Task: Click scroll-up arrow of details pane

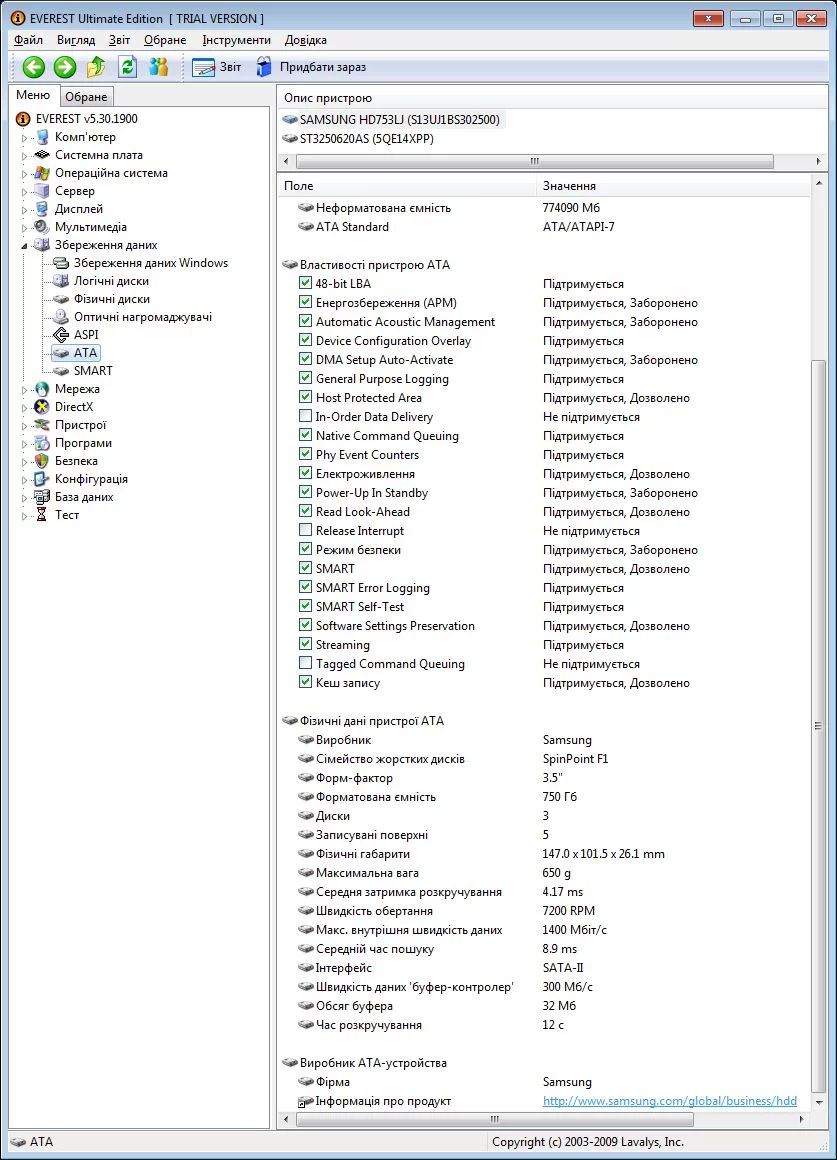Action: pyautogui.click(x=818, y=183)
